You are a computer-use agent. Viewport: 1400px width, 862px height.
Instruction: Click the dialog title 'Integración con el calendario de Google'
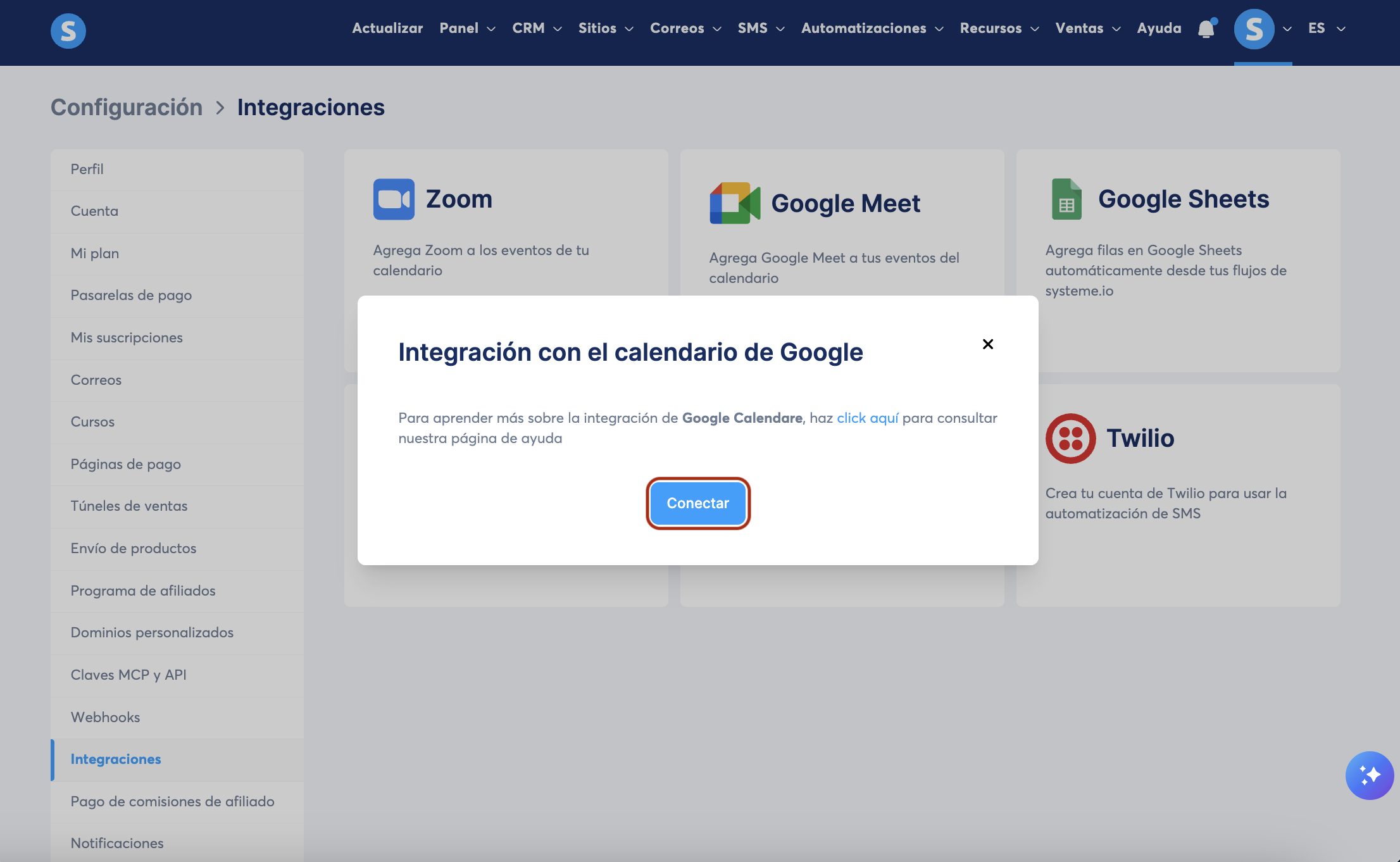click(630, 352)
